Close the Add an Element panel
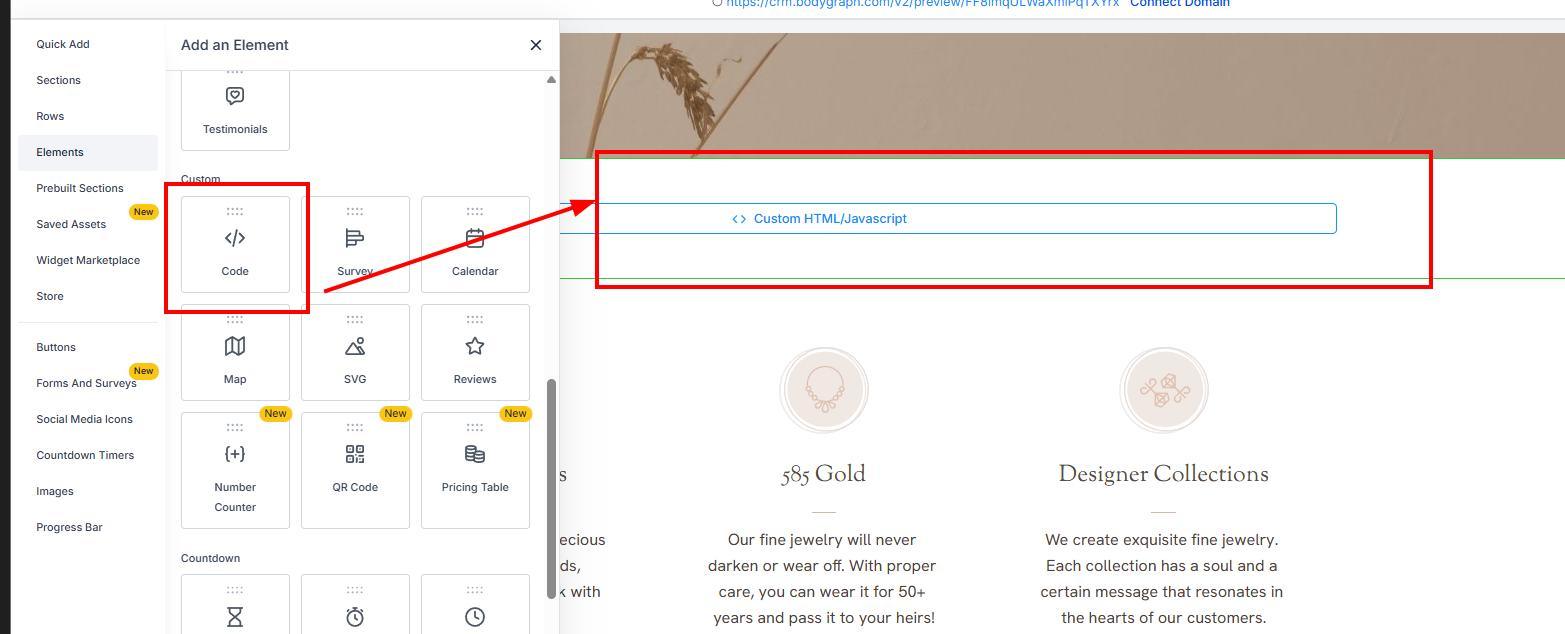1565x634 pixels. point(536,45)
